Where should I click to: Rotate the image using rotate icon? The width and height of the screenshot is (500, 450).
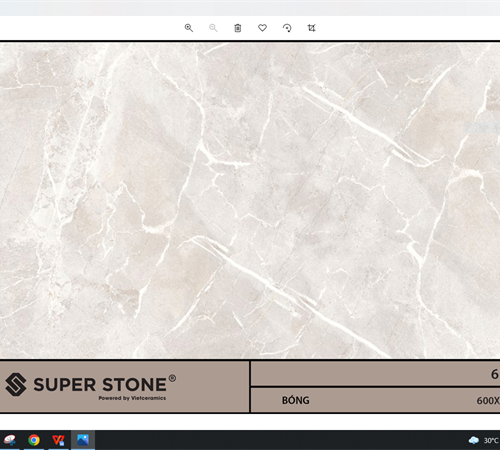point(287,28)
